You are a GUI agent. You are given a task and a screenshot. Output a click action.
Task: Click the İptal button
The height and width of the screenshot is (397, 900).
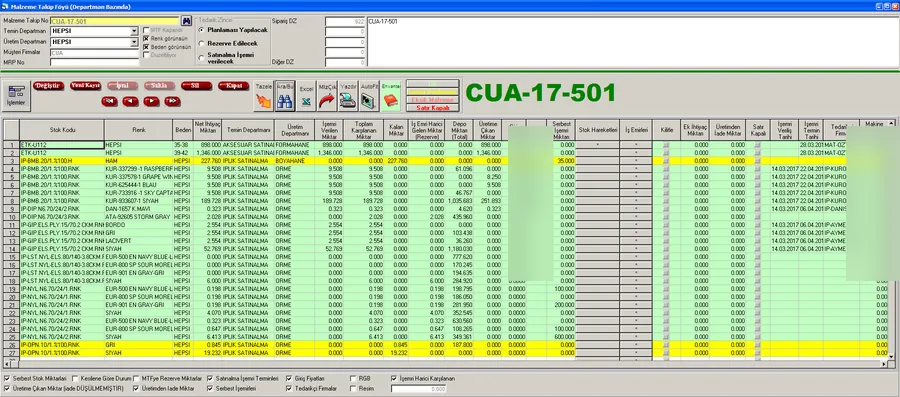[122, 85]
